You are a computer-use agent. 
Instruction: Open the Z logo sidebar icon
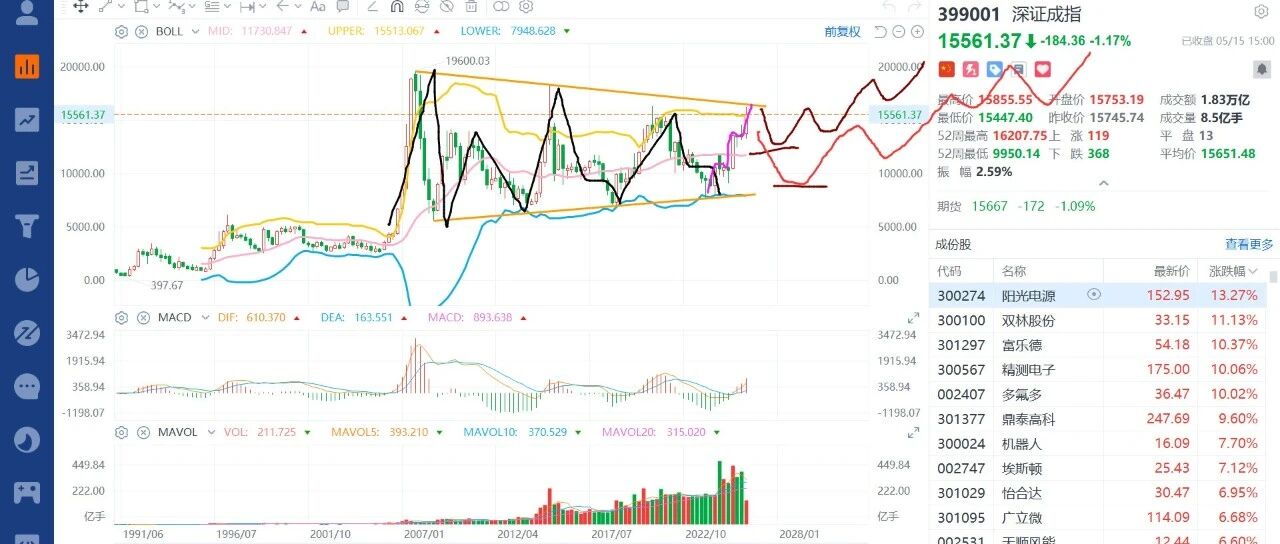tap(27, 332)
